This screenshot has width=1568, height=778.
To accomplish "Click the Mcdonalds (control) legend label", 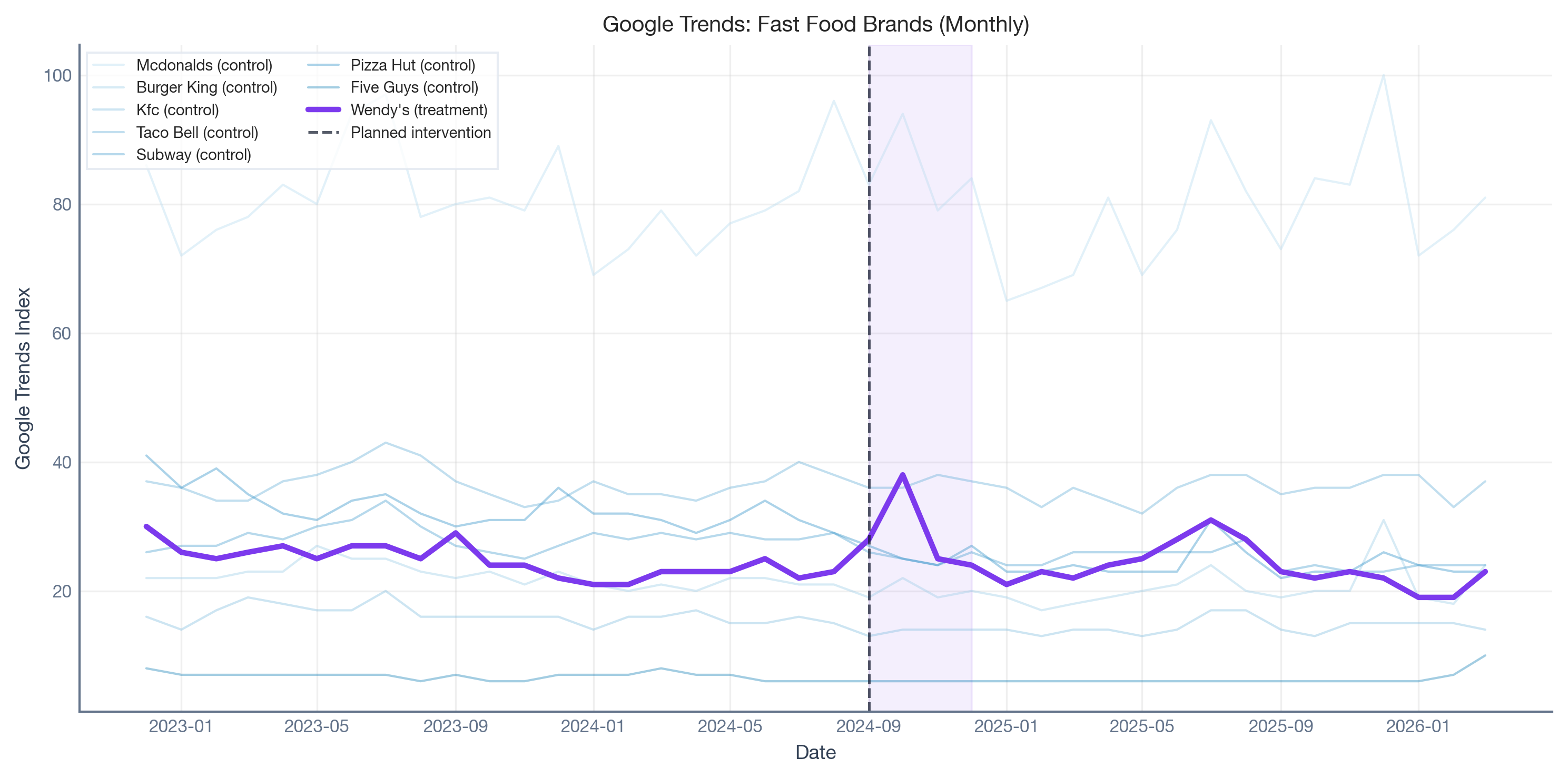I will 204,65.
